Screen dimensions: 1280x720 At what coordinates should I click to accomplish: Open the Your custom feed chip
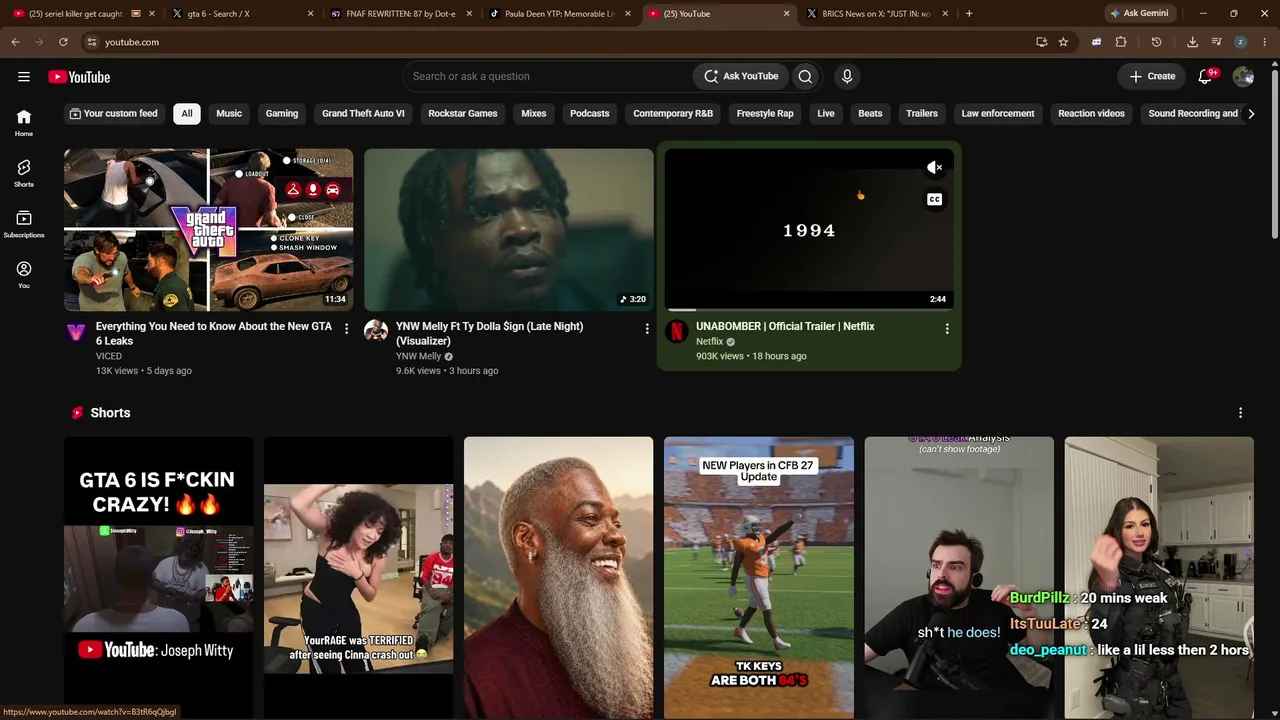coord(113,113)
